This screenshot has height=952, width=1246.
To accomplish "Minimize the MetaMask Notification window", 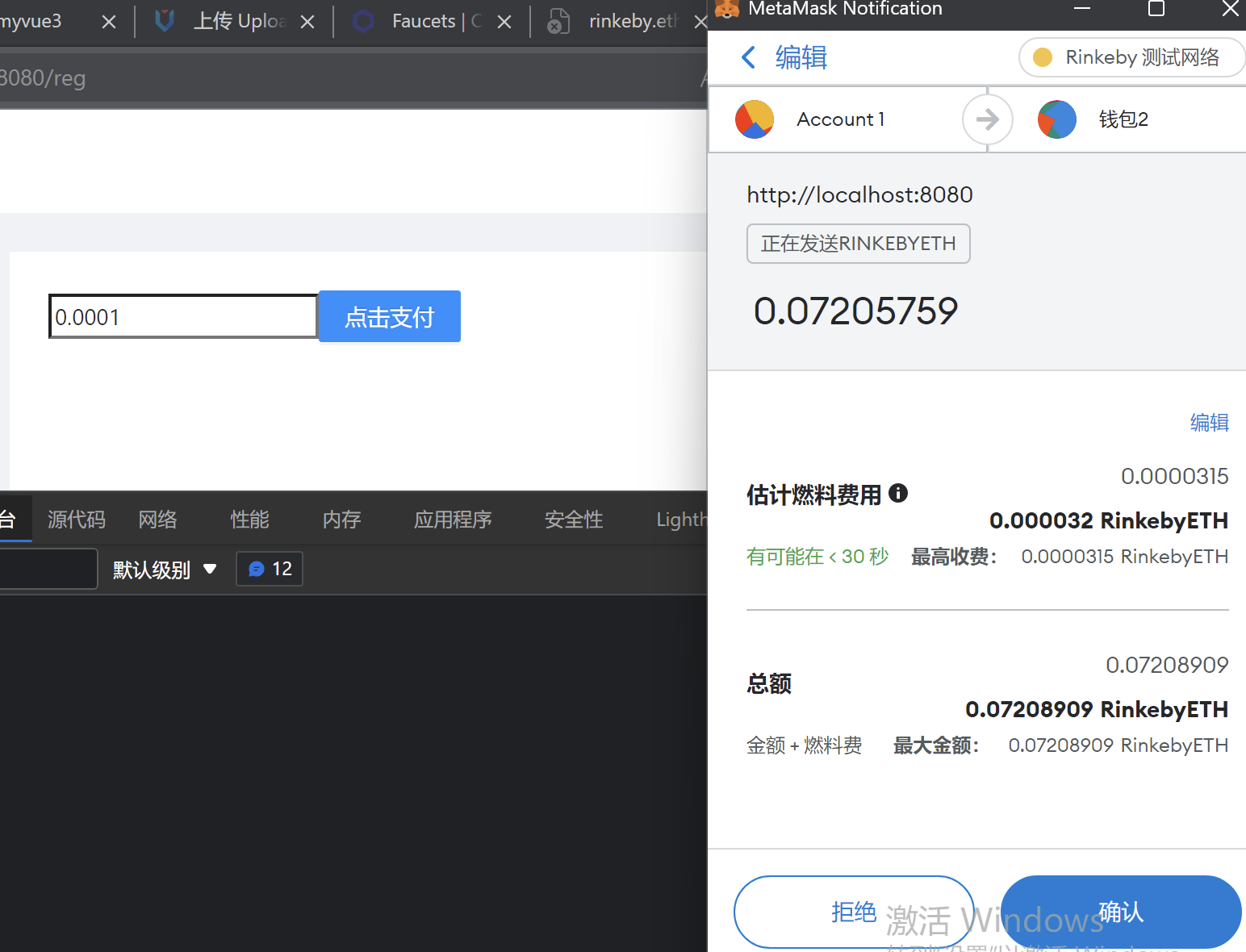I will pyautogui.click(x=1082, y=9).
